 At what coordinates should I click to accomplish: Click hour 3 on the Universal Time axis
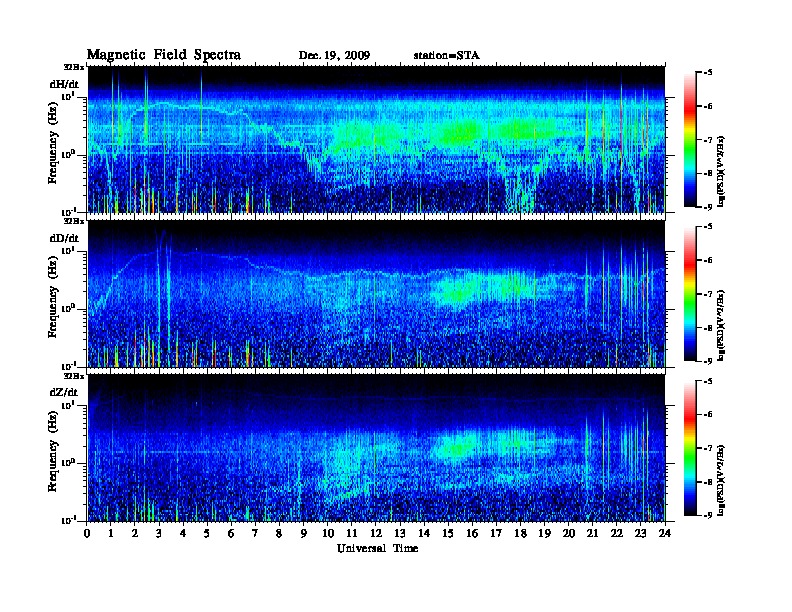[159, 533]
